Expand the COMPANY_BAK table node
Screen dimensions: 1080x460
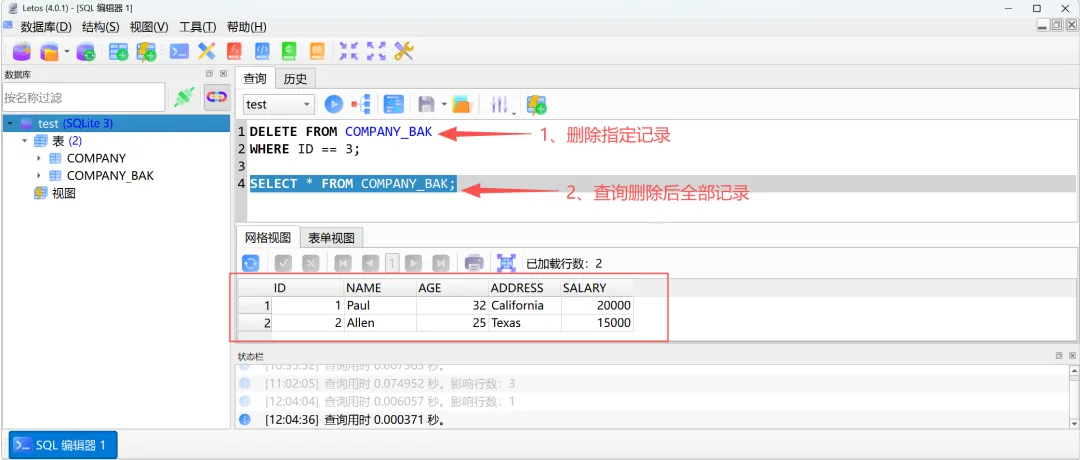pos(39,176)
